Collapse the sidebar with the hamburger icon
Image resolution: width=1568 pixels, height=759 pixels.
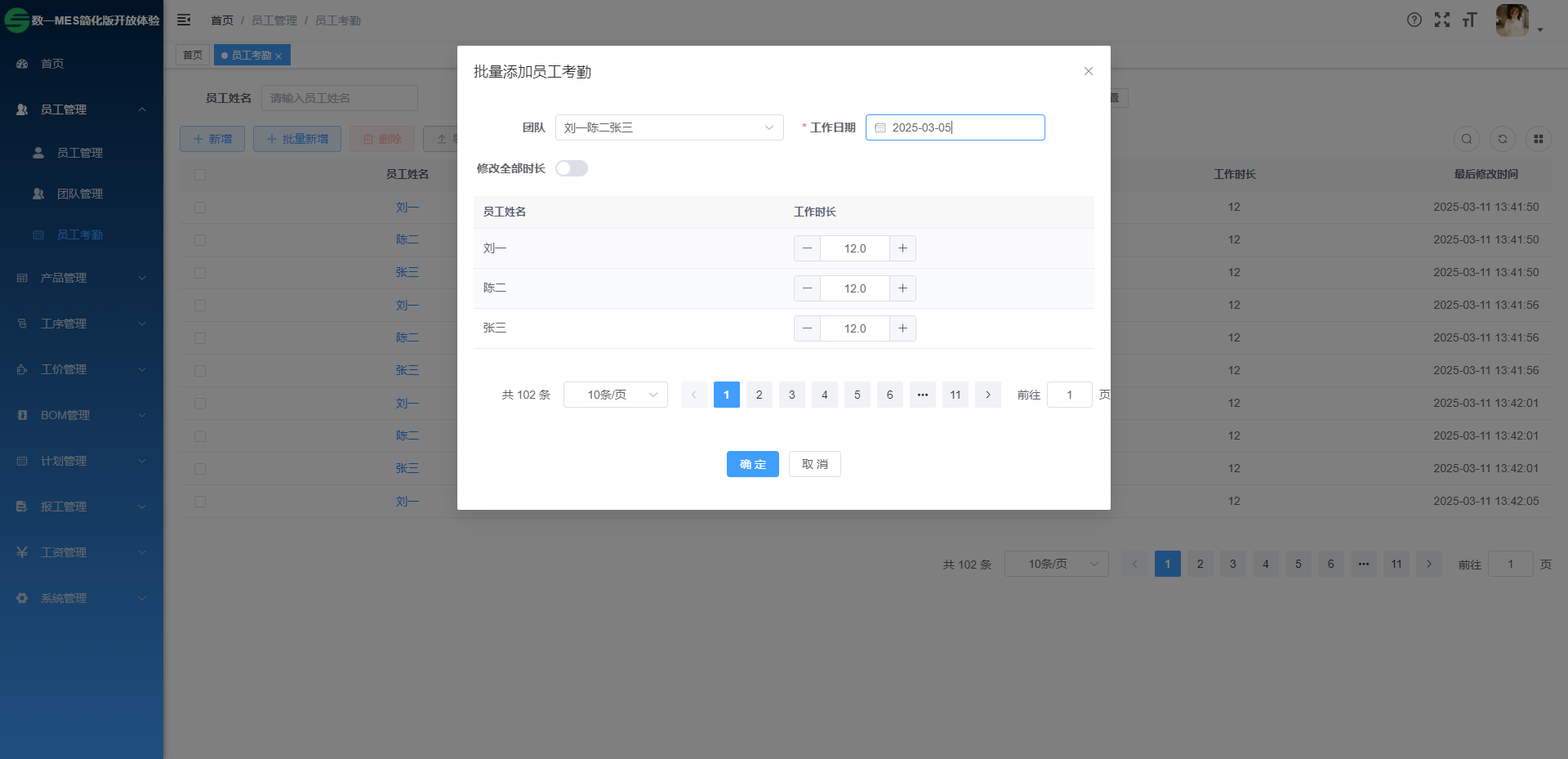point(184,20)
